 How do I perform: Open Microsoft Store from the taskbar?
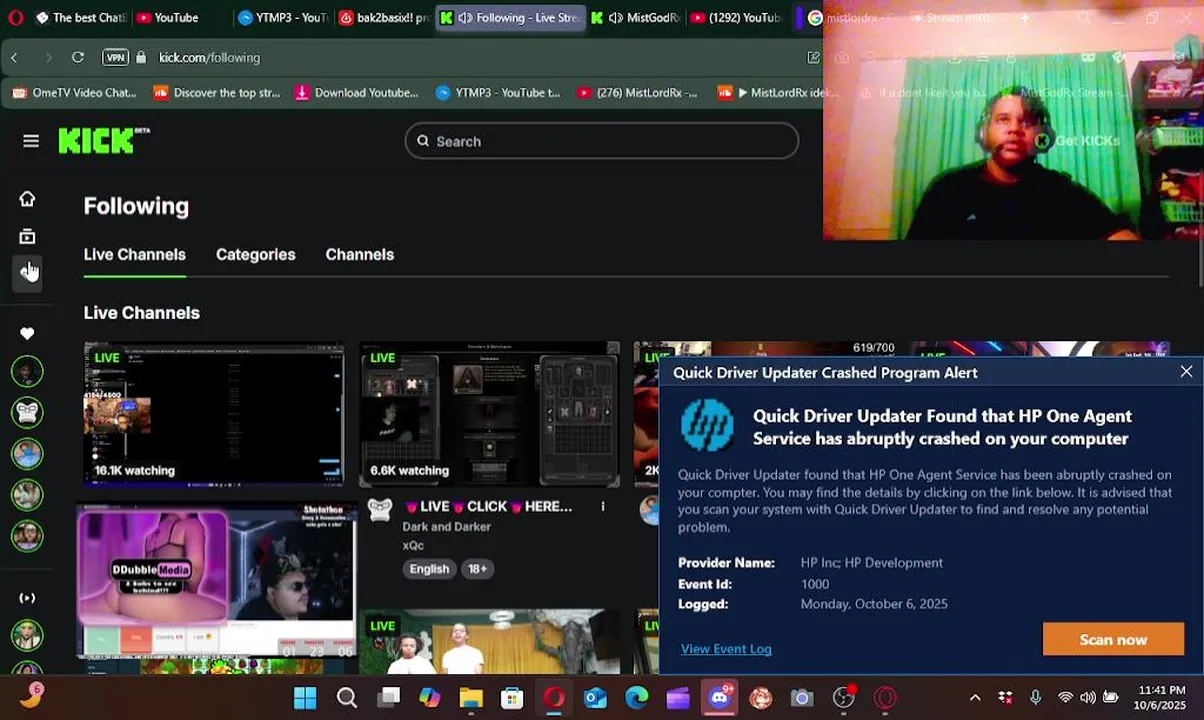(x=512, y=698)
